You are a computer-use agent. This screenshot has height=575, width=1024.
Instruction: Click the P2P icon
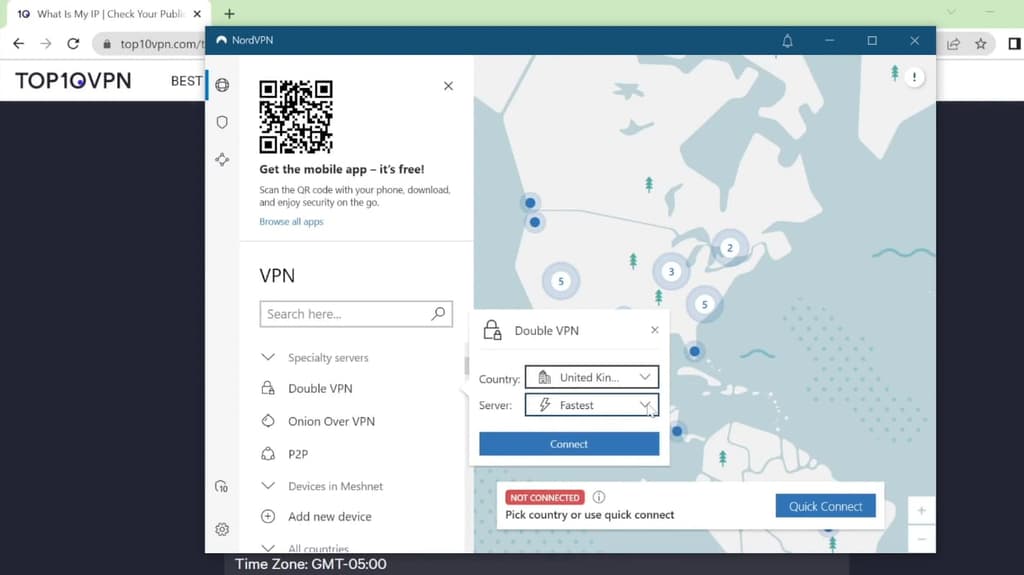click(x=268, y=453)
